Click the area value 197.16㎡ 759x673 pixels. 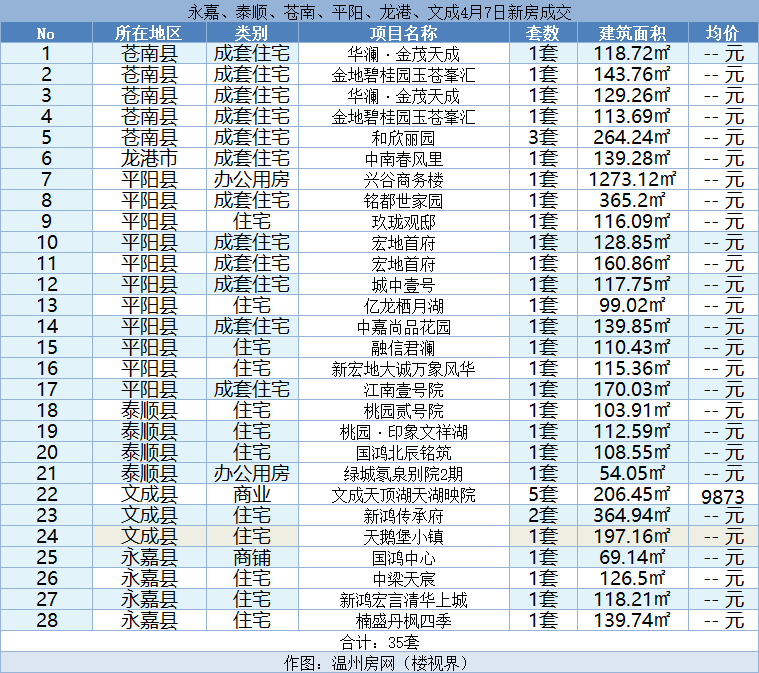click(x=632, y=536)
